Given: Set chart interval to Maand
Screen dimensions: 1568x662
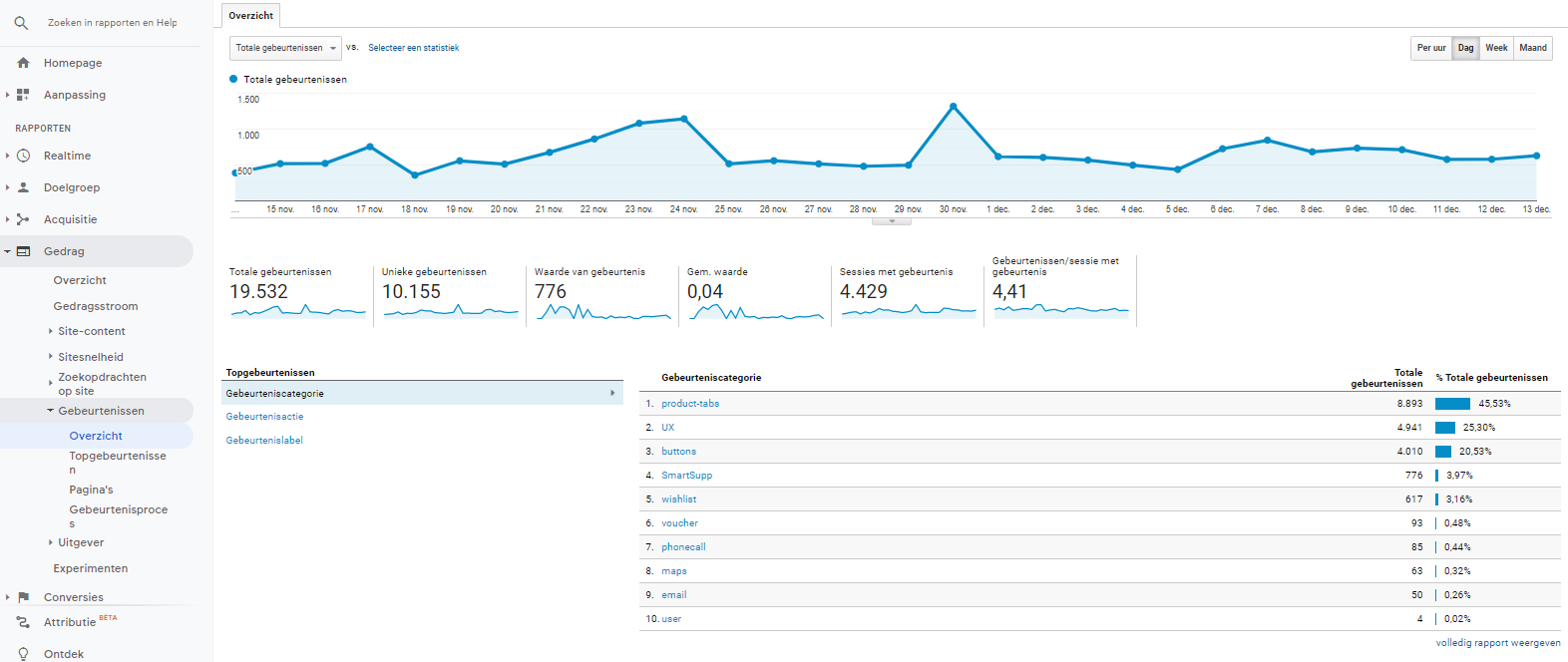Looking at the screenshot, I should coord(1533,48).
